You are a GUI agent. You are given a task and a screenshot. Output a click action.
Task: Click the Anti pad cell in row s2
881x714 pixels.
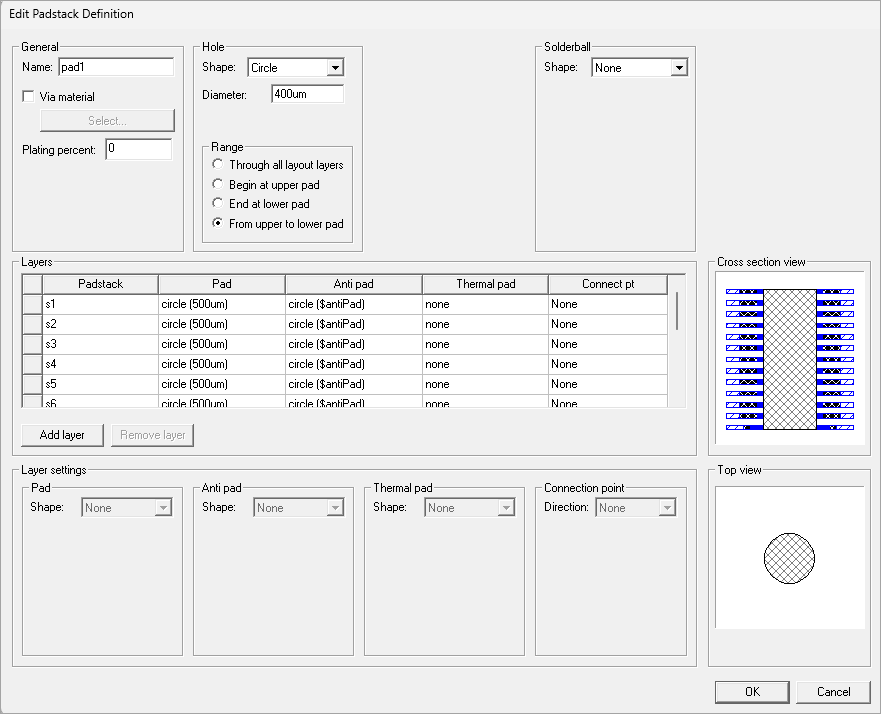click(x=354, y=324)
